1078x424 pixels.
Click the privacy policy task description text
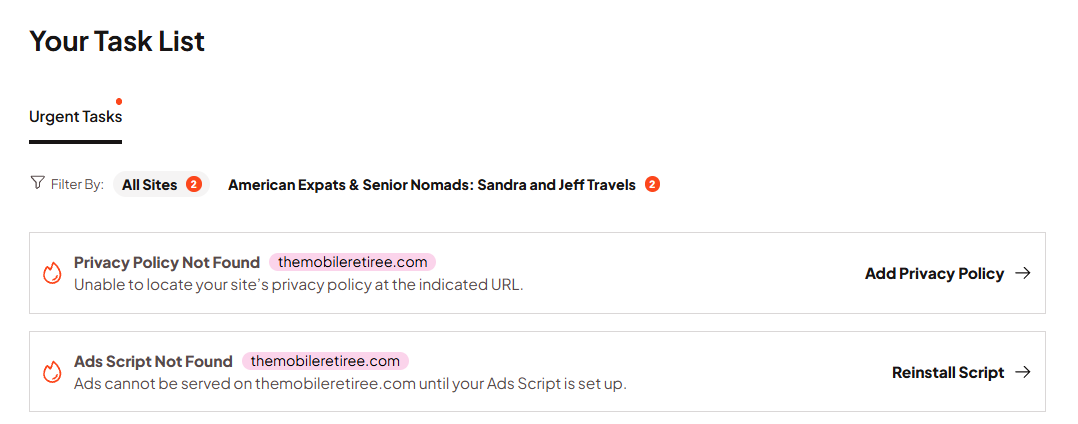[x=298, y=284]
